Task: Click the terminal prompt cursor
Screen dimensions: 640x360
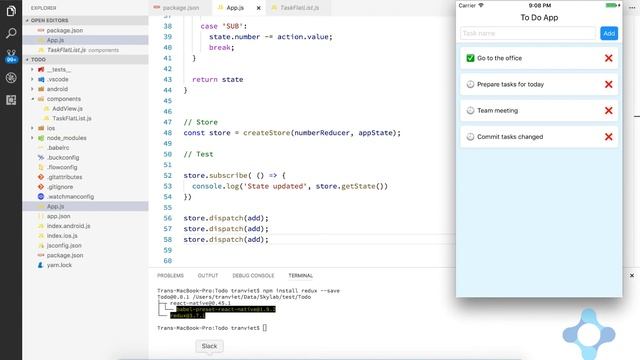Action: [264, 328]
